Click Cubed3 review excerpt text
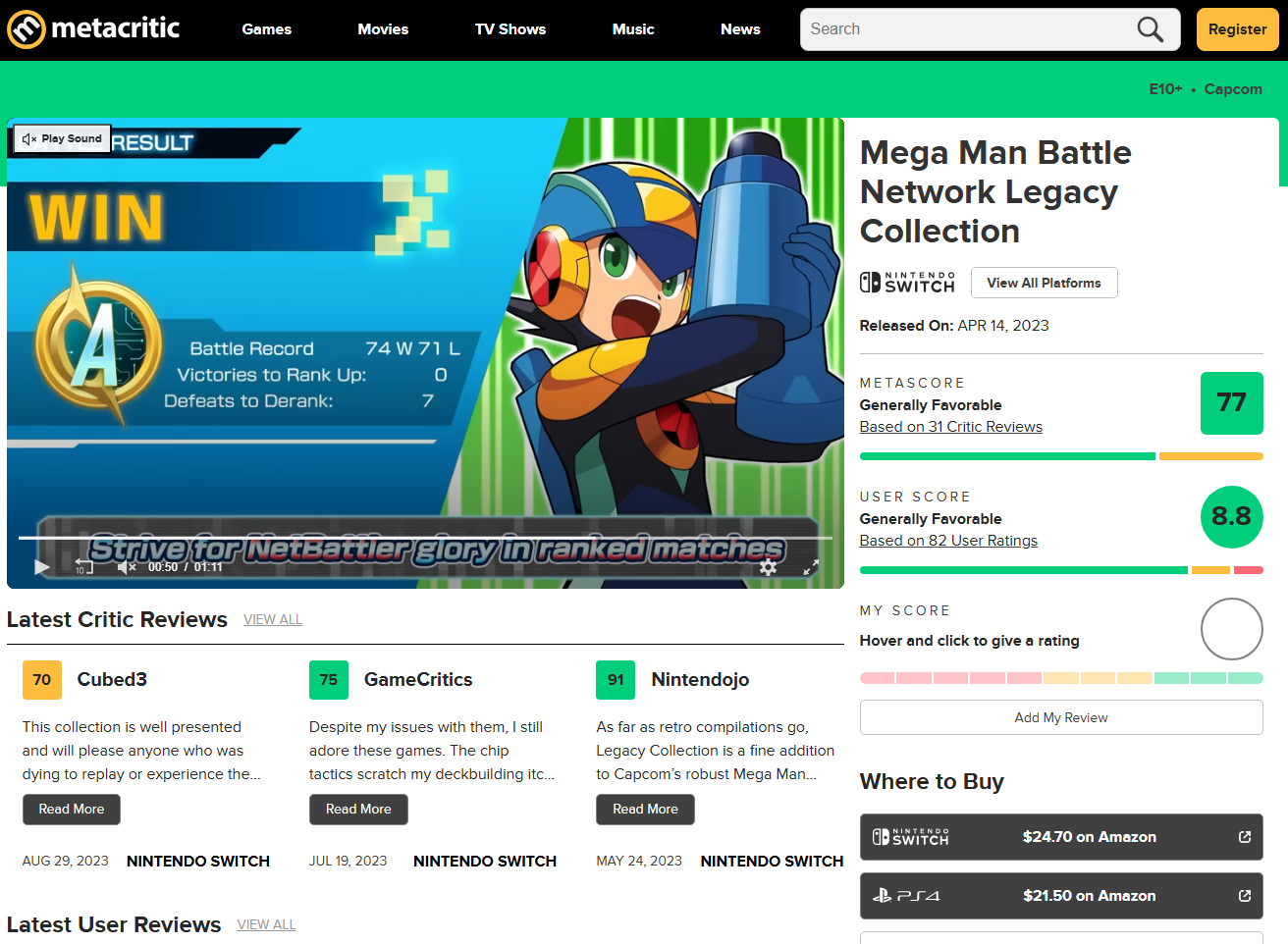The image size is (1288, 944). [141, 751]
